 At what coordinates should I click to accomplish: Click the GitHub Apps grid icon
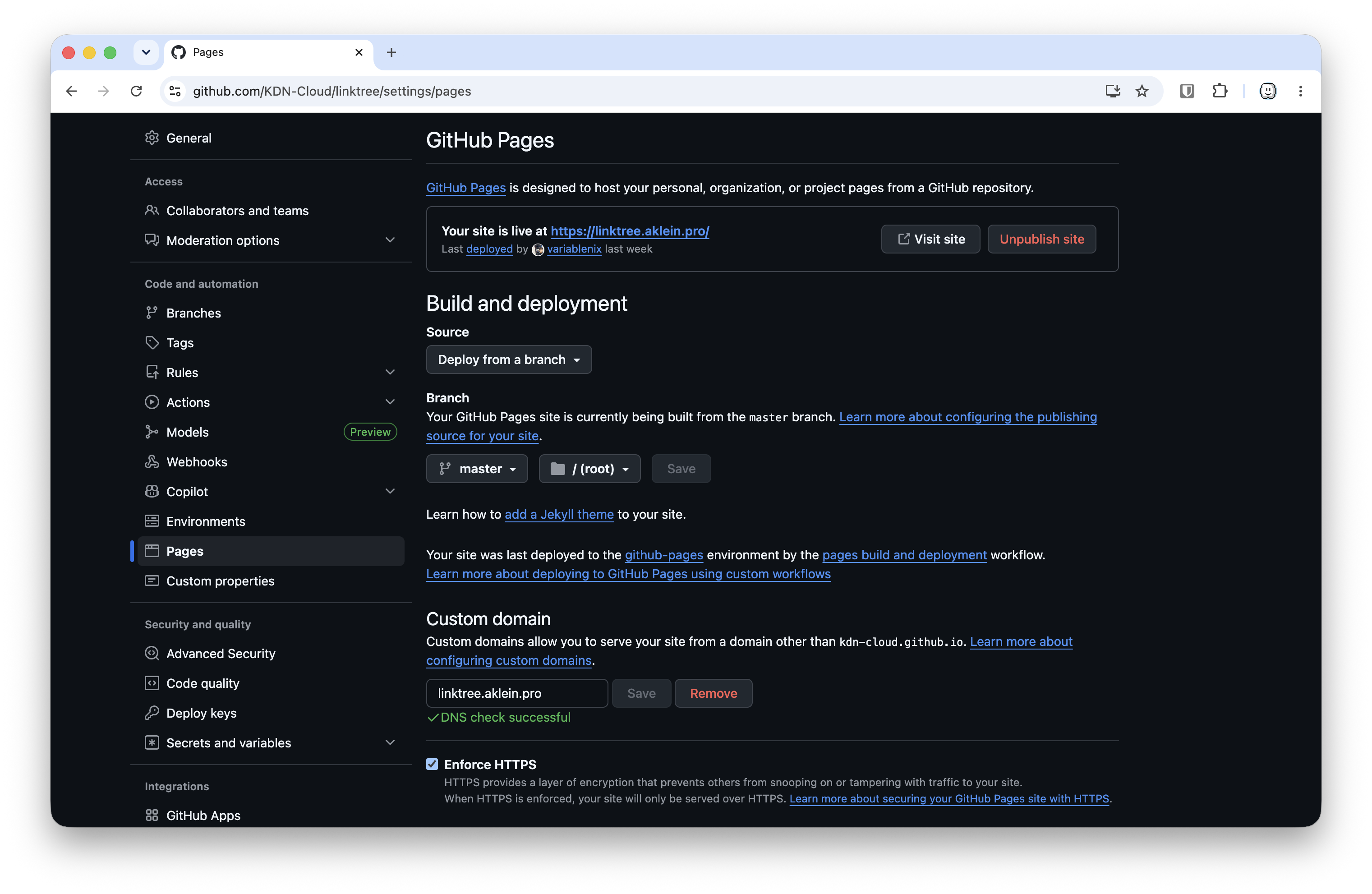[152, 815]
